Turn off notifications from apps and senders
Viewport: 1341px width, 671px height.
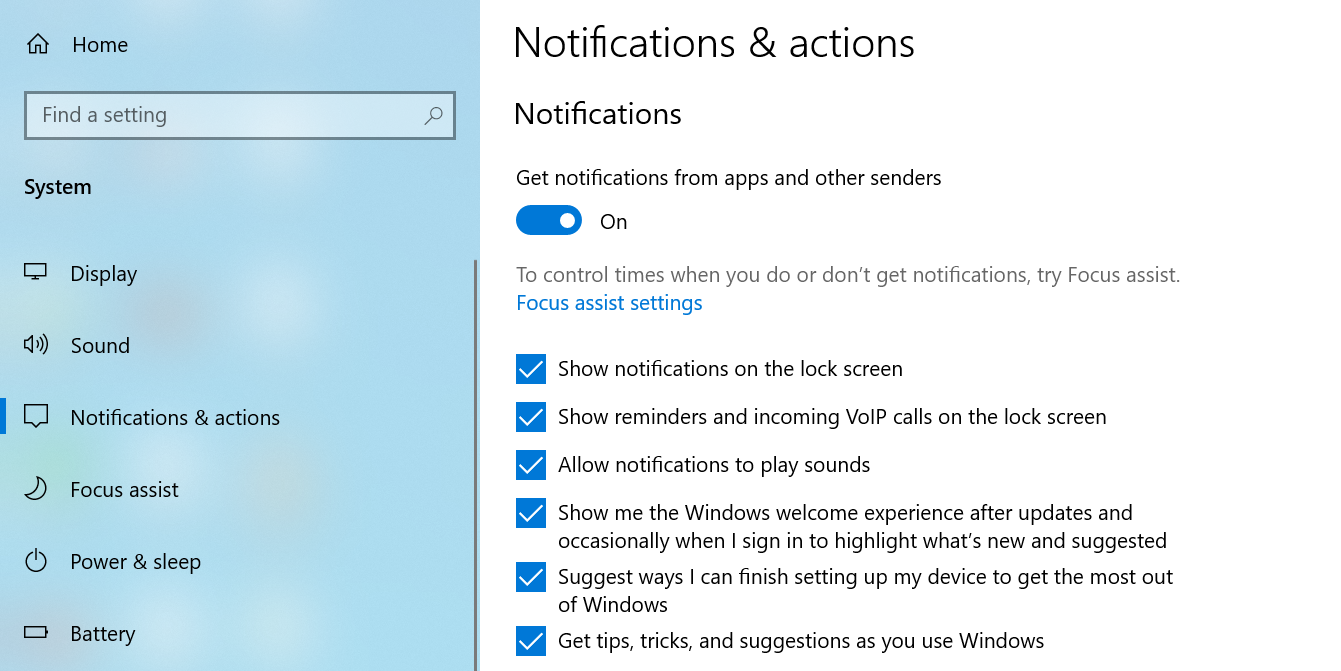tap(549, 220)
